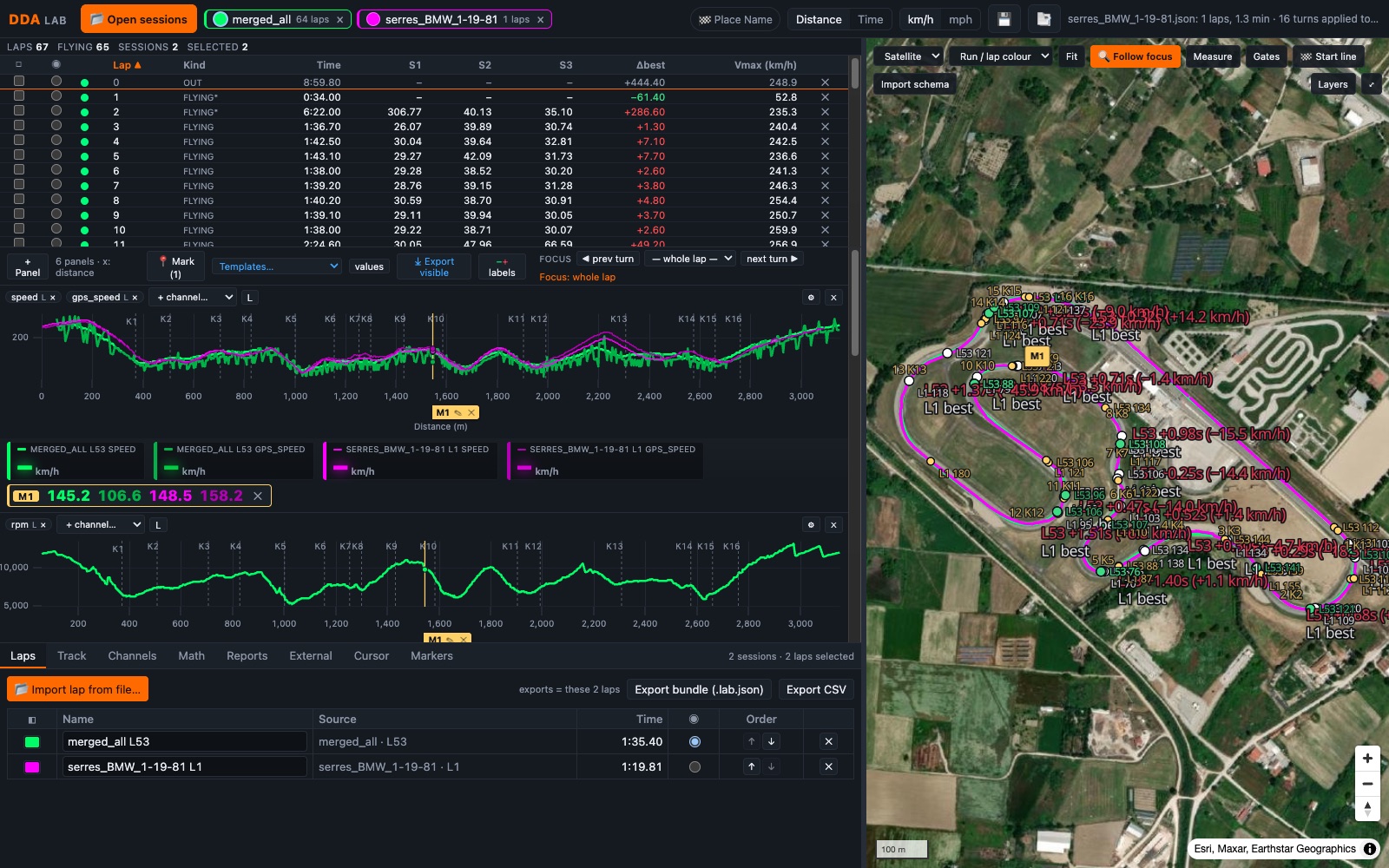Remove lap 2 with its X icon
The width and height of the screenshot is (1389, 868).
click(x=825, y=112)
